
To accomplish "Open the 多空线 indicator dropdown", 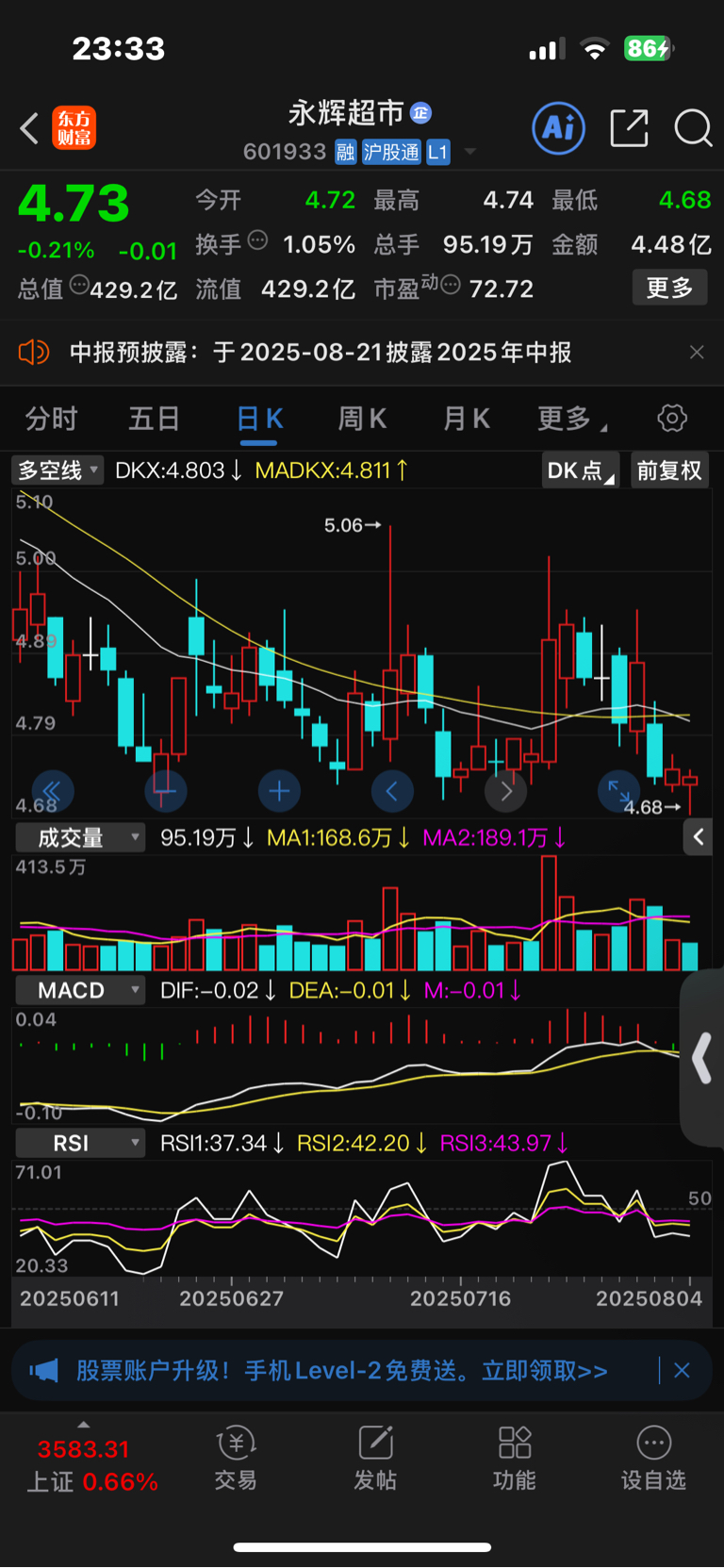I will point(57,470).
